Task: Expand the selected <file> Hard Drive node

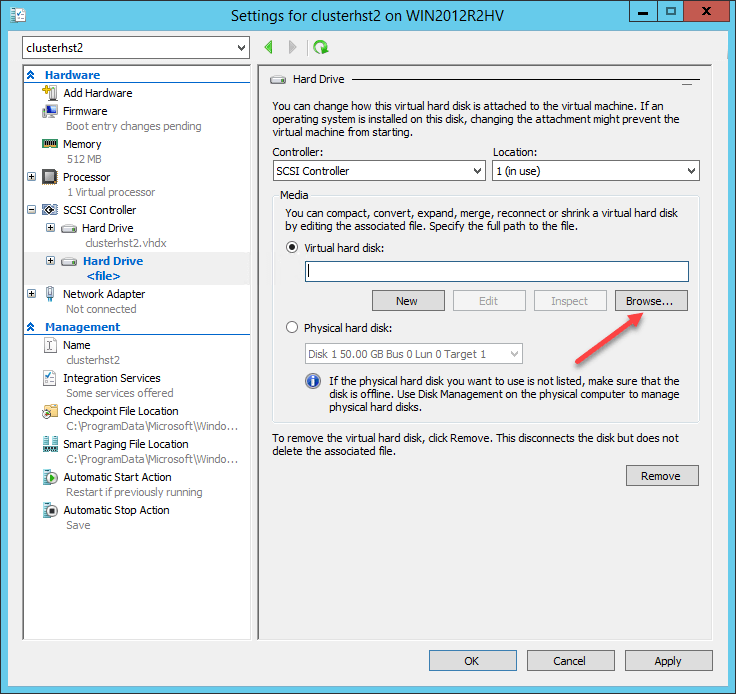Action: click(50, 260)
